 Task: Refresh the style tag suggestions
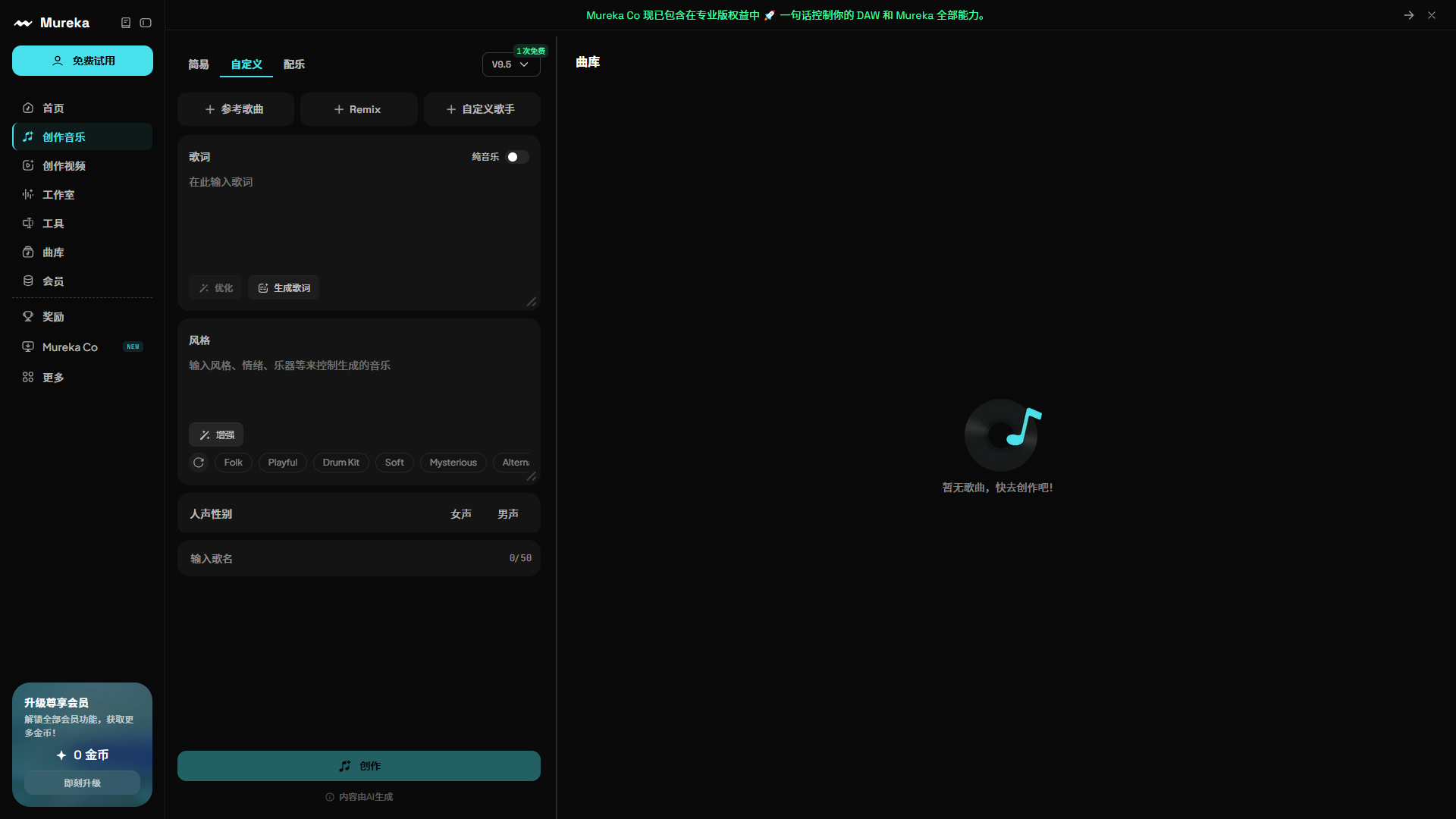199,462
